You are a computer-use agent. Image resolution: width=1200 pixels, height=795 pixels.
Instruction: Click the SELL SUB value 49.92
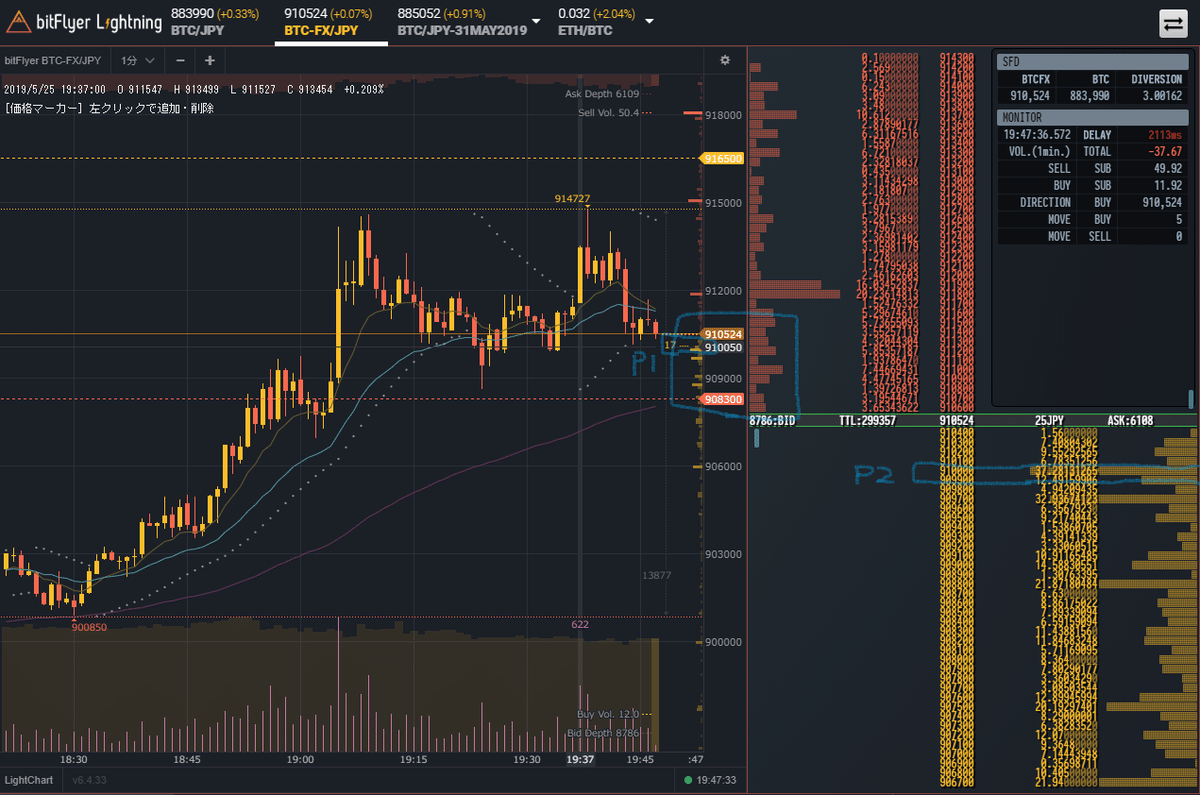click(1168, 168)
